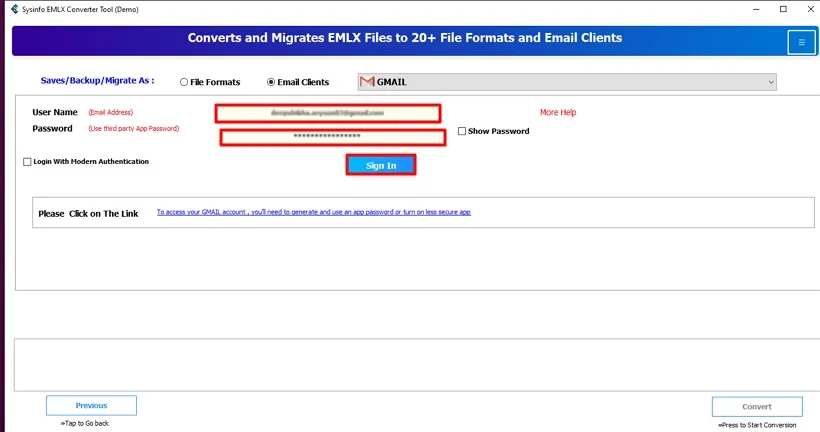This screenshot has height=432, width=820.
Task: Close the EMLX Converter window
Action: [x=810, y=9]
